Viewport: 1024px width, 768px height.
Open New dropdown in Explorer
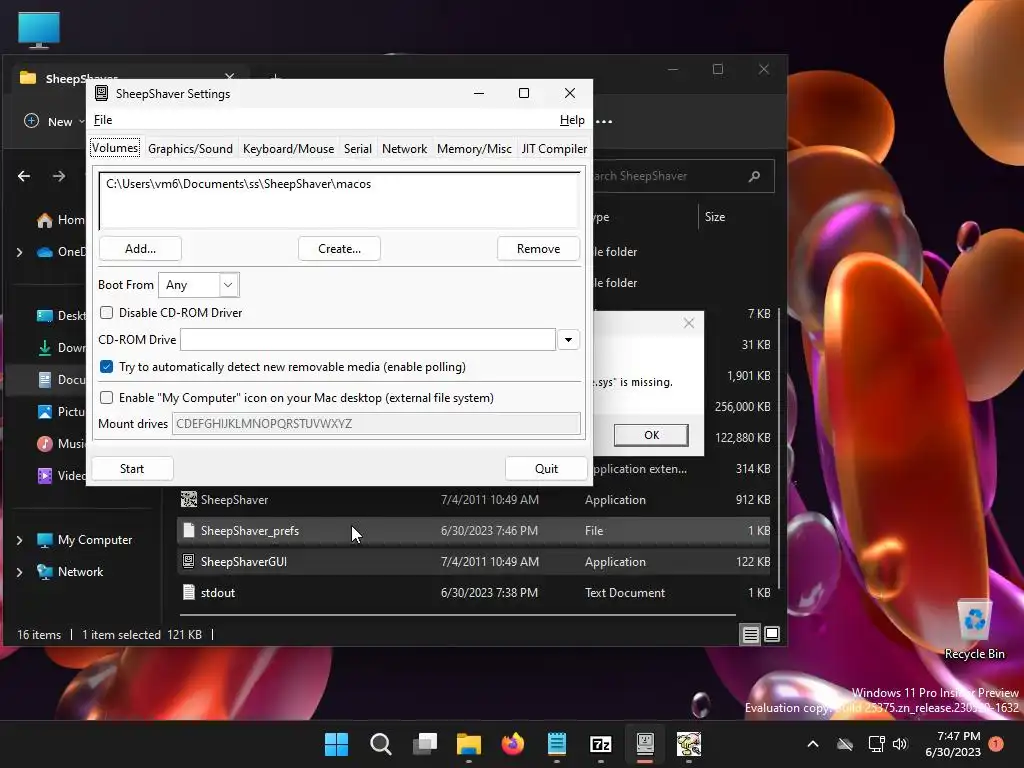coord(55,121)
